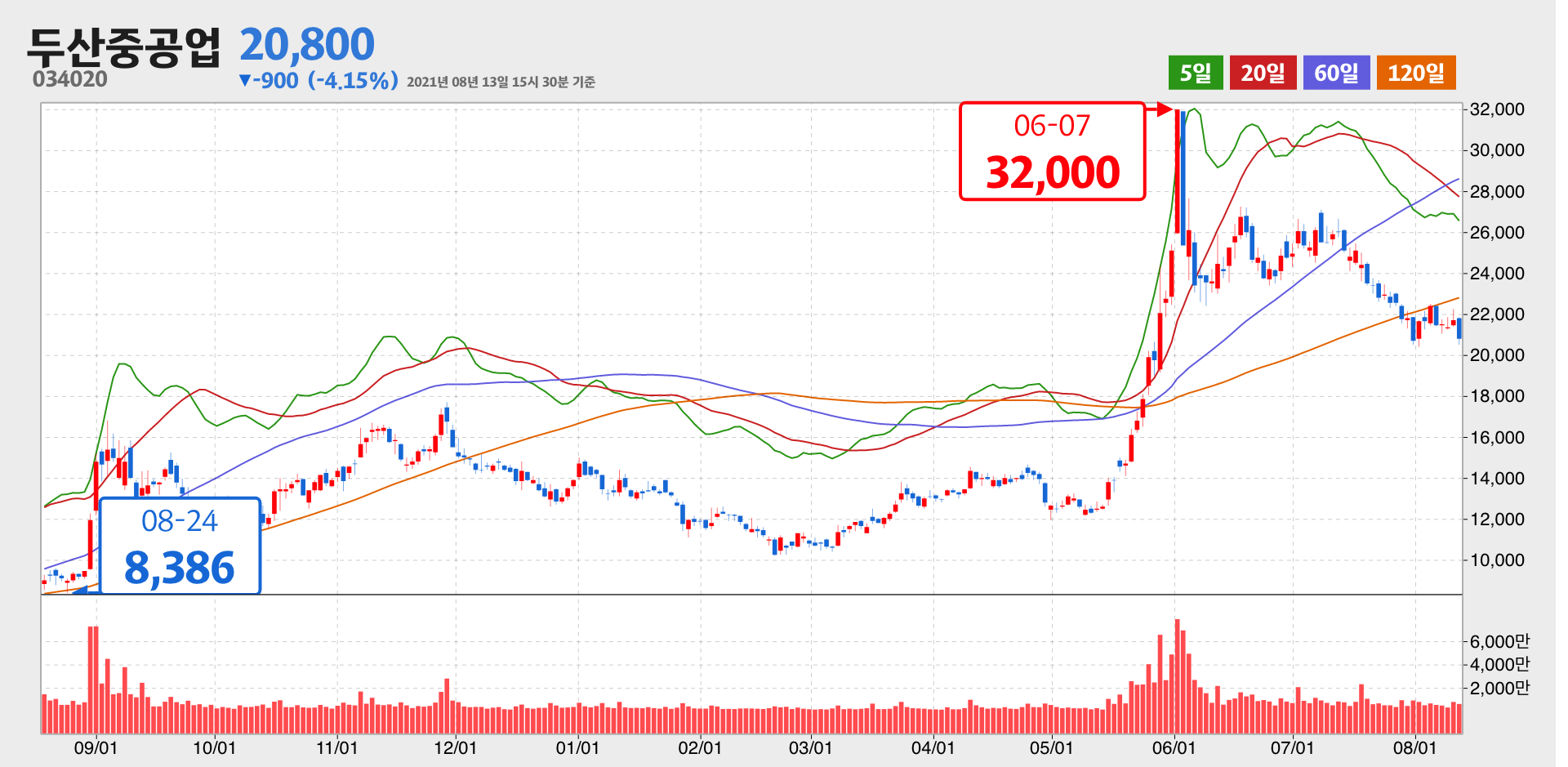Screen dimensions: 1568x767
Task: Click the tall blue candlestick at the 06-07 peak
Action: point(1183,177)
